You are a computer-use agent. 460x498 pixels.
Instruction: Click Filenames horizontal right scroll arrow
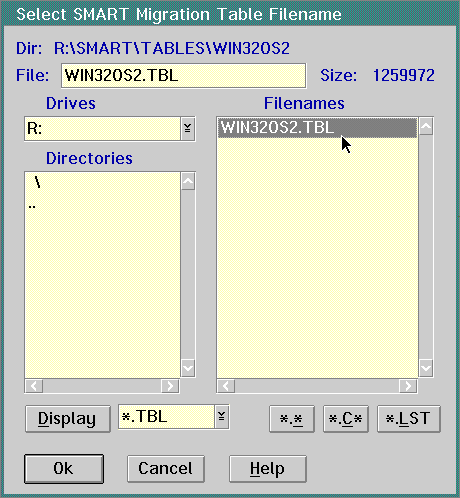click(408, 386)
